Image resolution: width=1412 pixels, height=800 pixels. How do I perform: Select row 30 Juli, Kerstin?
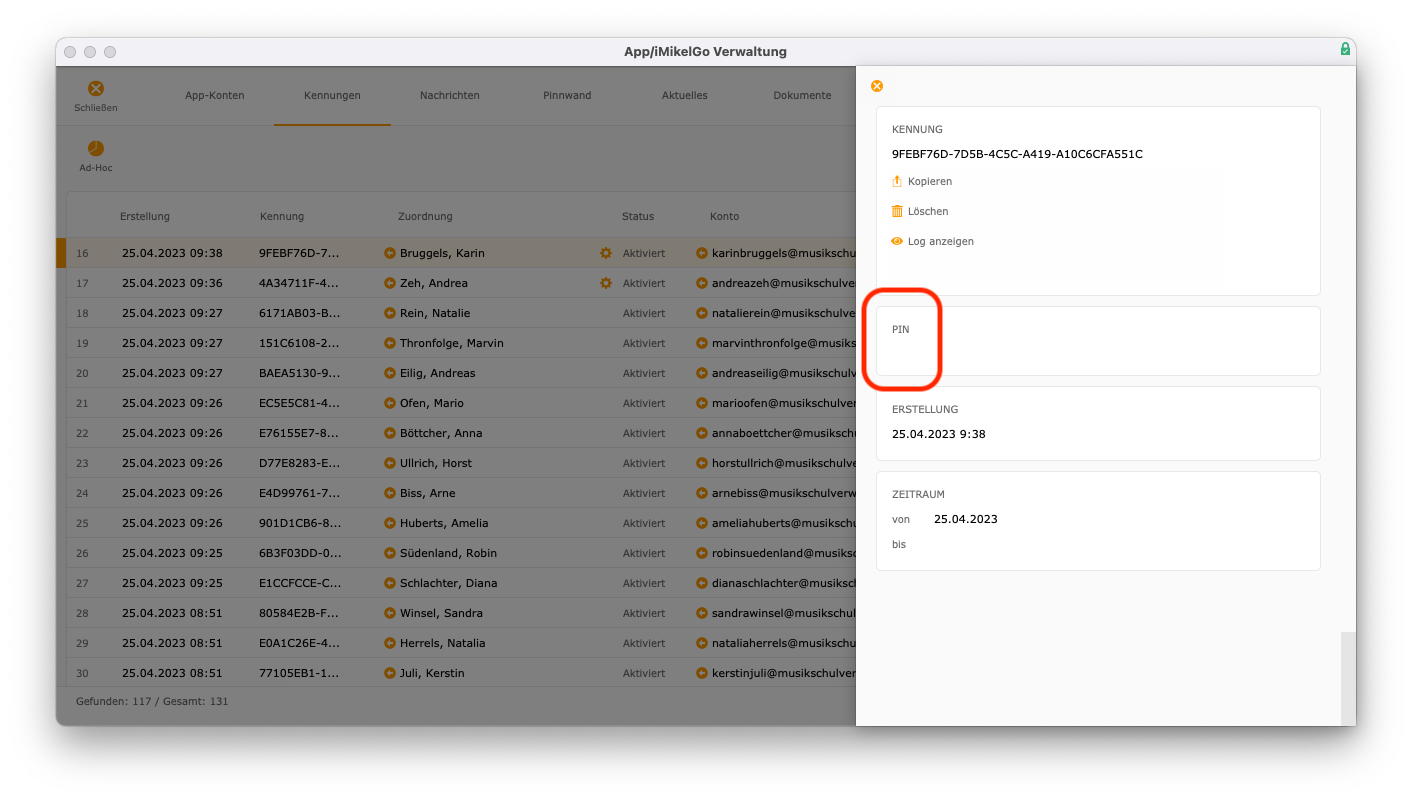[461, 673]
